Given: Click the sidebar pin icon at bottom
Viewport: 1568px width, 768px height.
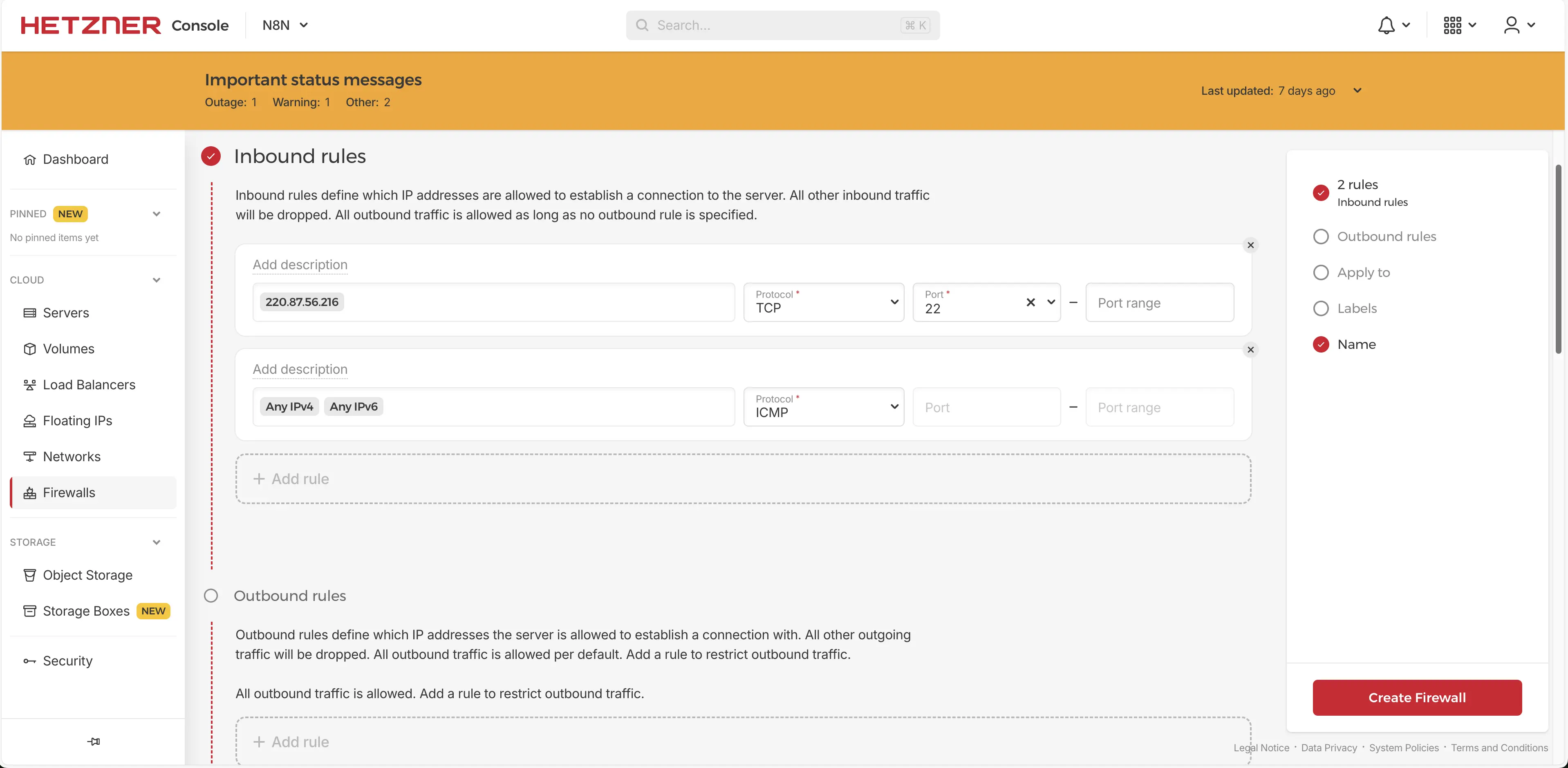Looking at the screenshot, I should [93, 741].
